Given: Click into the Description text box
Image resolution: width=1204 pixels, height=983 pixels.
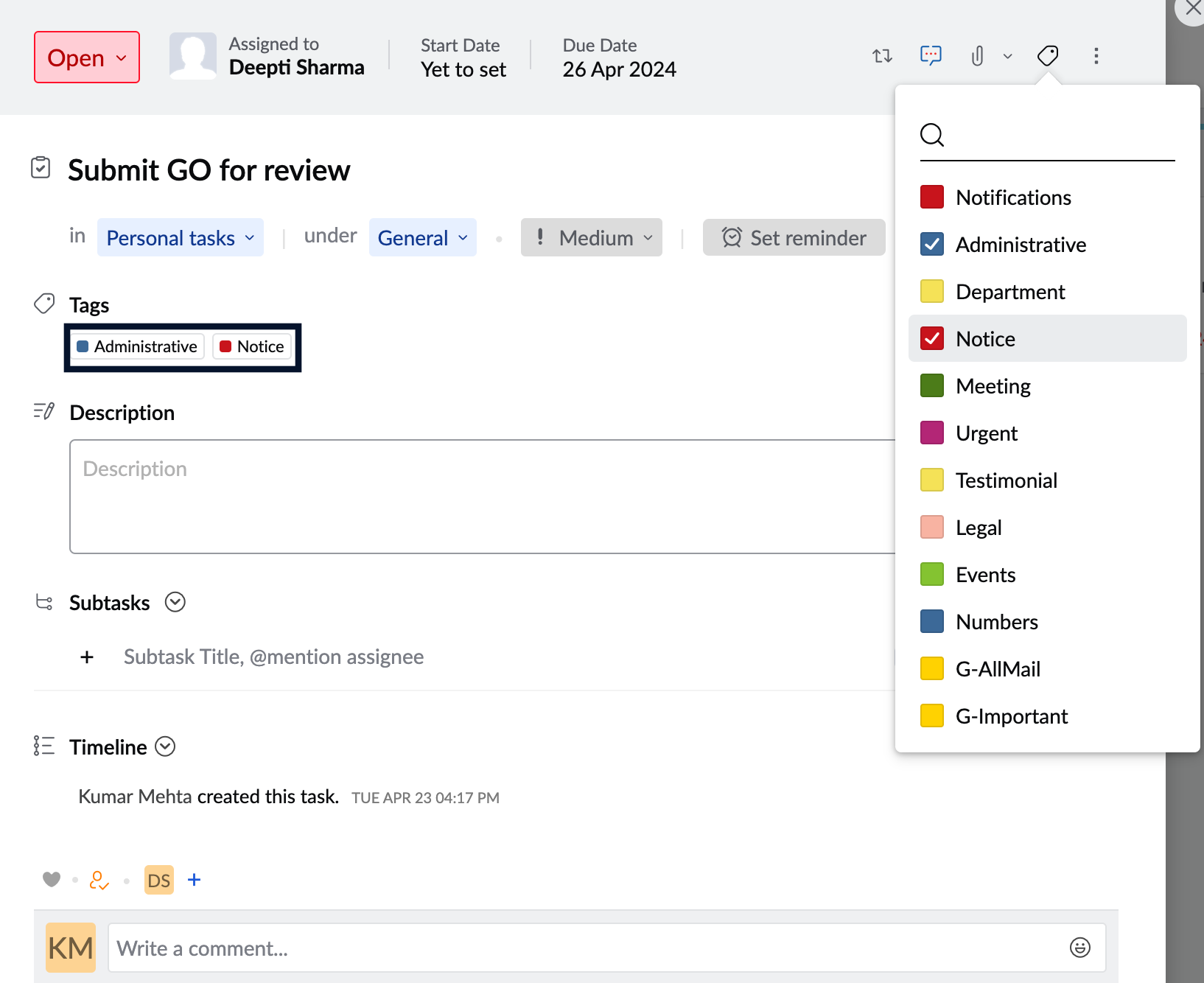Looking at the screenshot, I should point(483,496).
